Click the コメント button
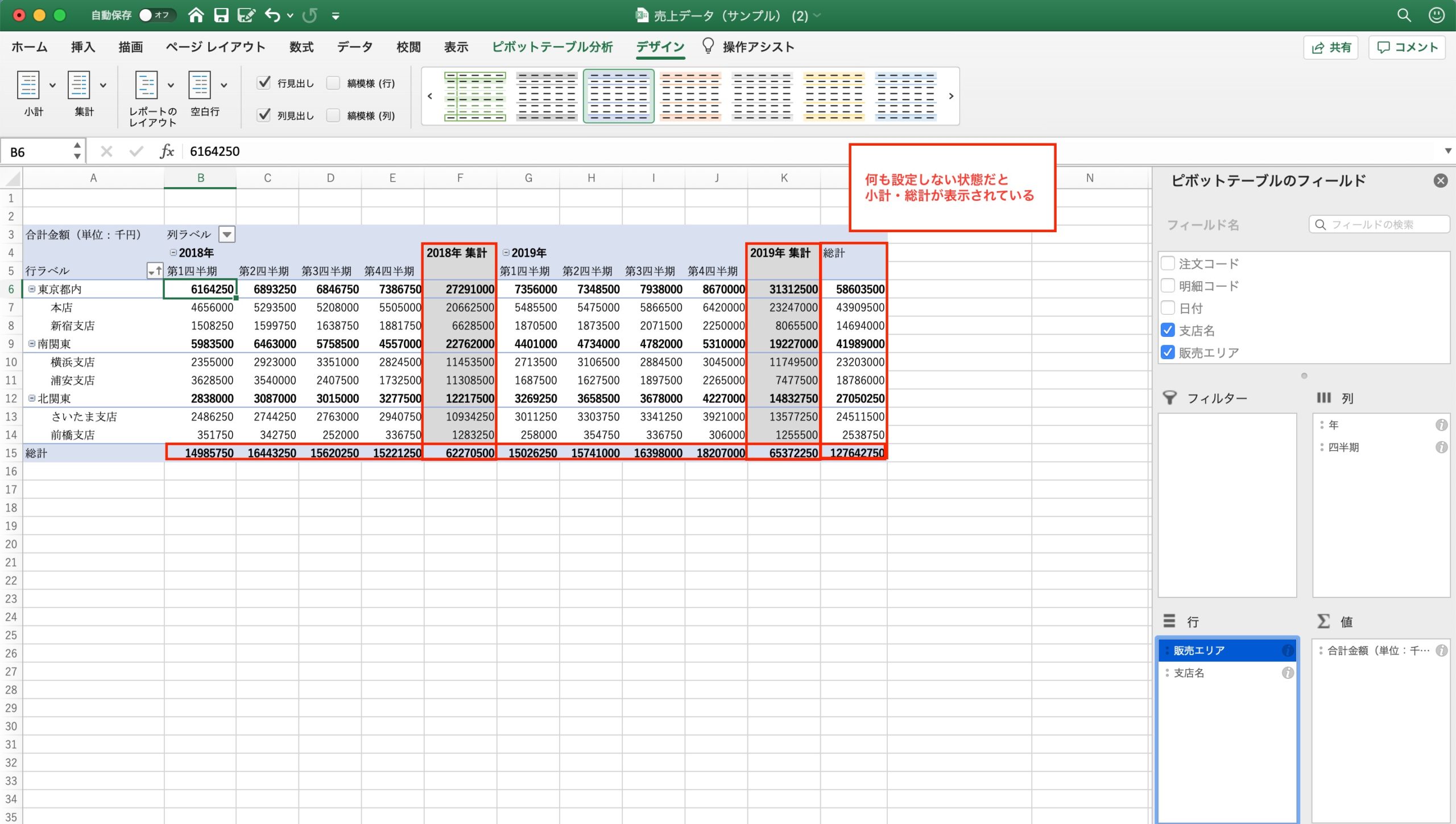 click(1407, 47)
